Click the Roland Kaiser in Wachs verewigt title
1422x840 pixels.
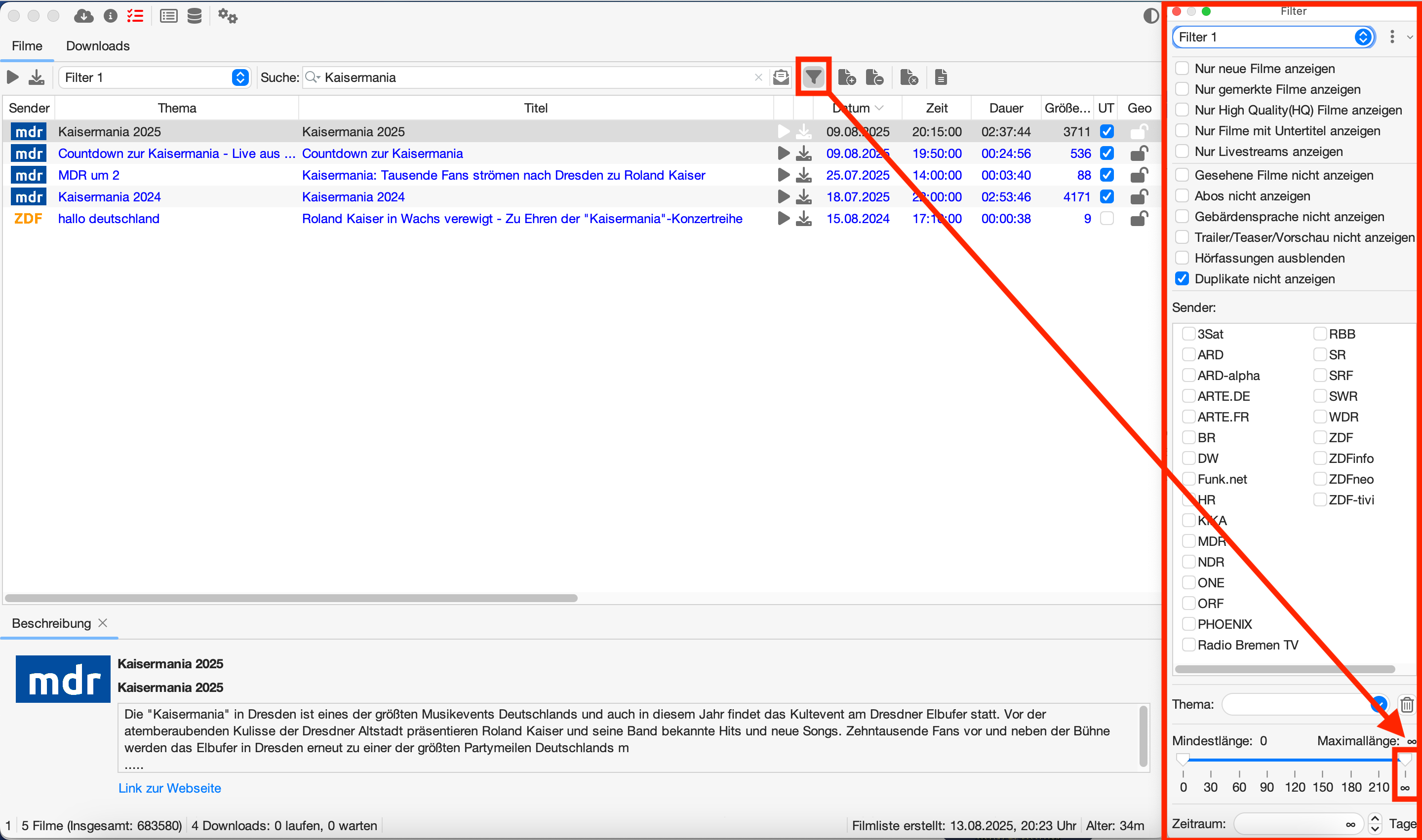[522, 219]
